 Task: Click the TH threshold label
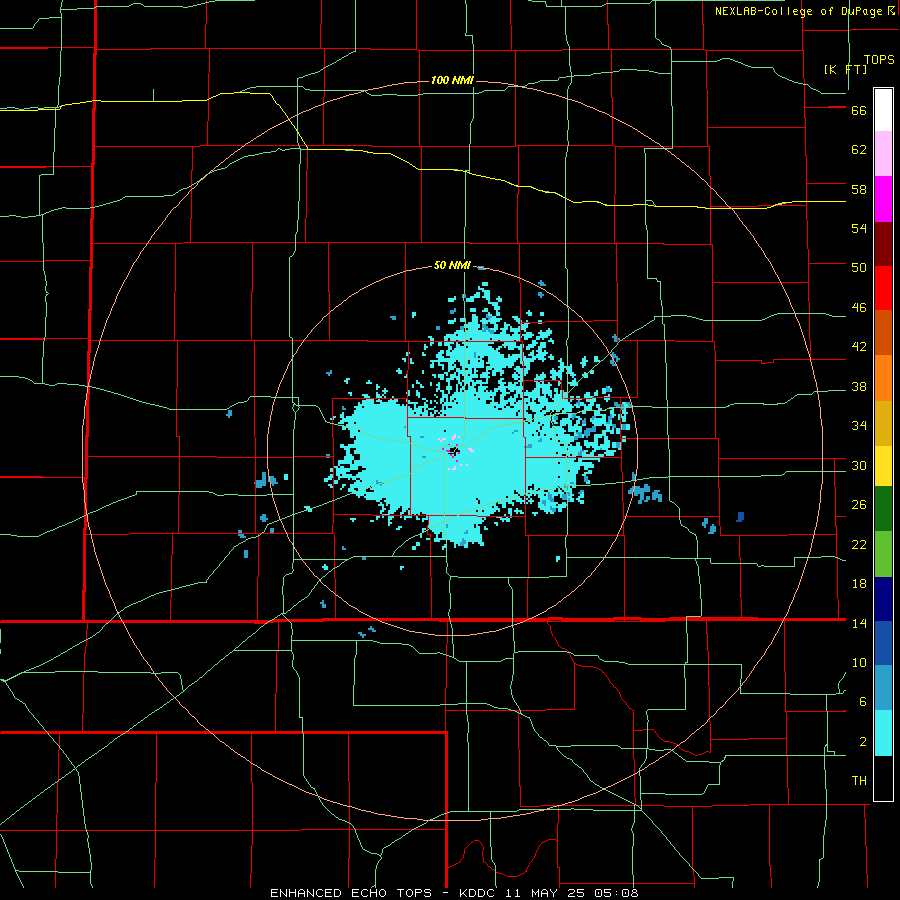pyautogui.click(x=859, y=781)
